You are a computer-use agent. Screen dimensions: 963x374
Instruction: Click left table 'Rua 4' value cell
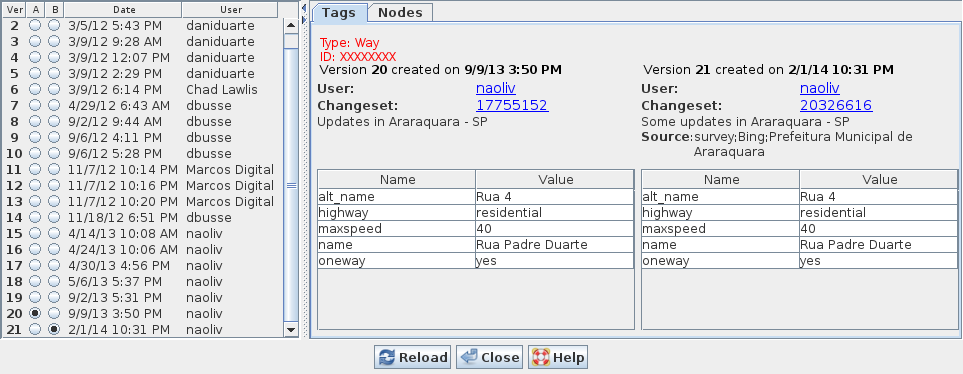tap(554, 197)
